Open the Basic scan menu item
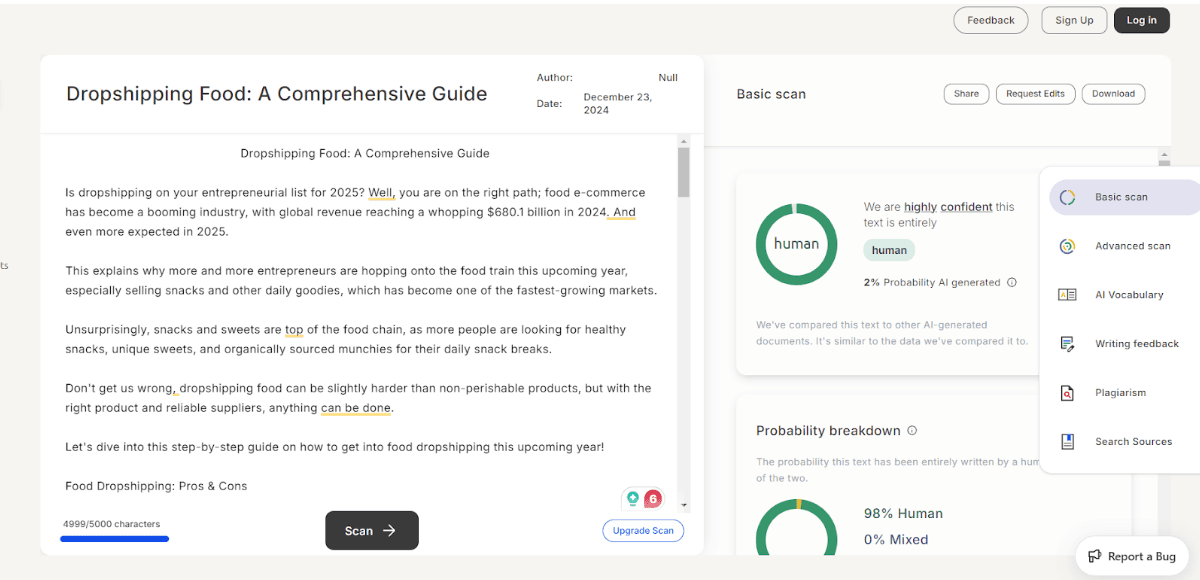1200x580 pixels. (x=1123, y=197)
